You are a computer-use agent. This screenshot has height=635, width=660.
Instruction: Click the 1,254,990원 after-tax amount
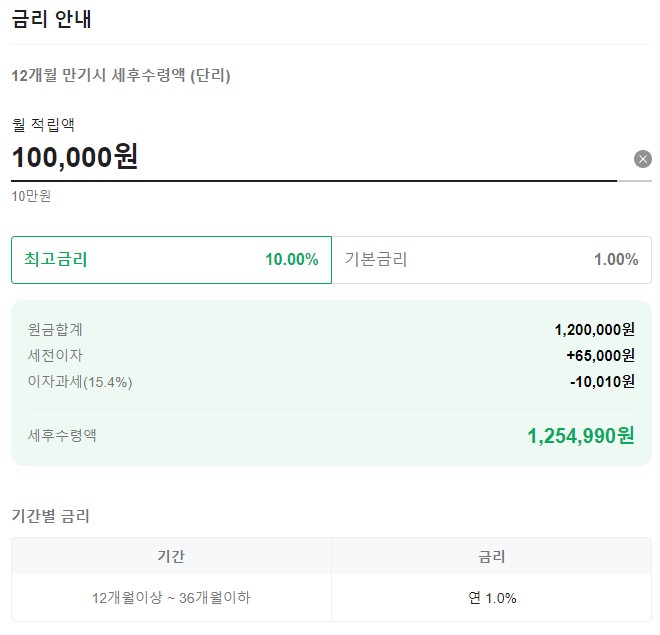(580, 436)
